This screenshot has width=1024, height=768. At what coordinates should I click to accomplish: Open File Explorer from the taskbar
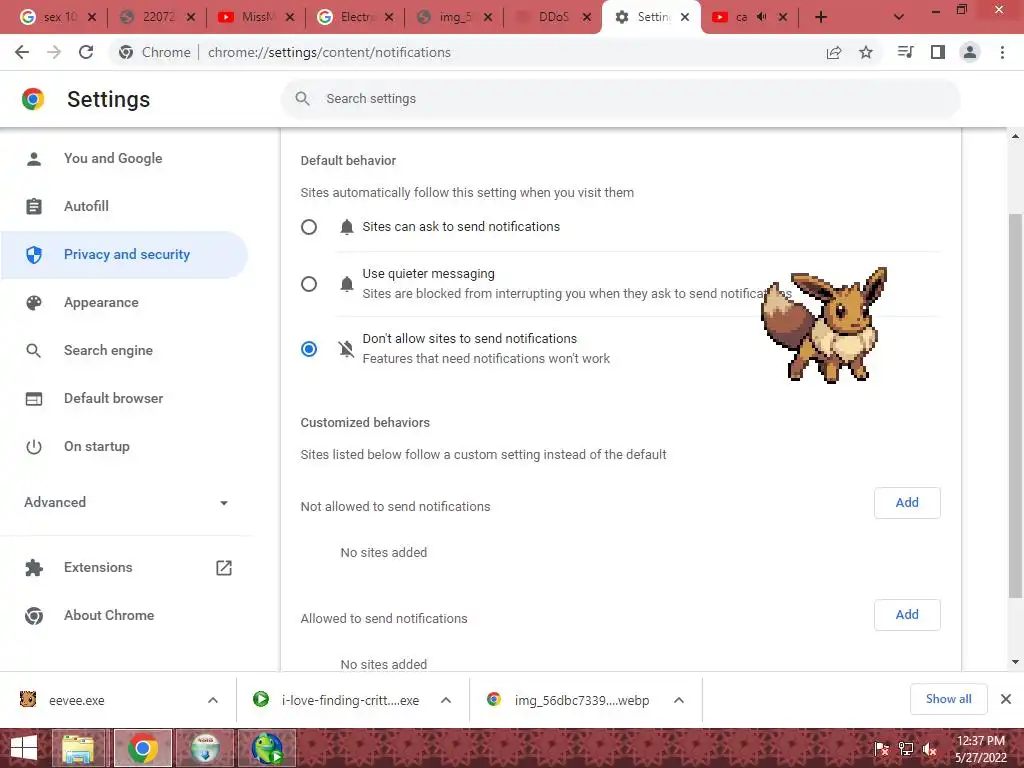(78, 748)
